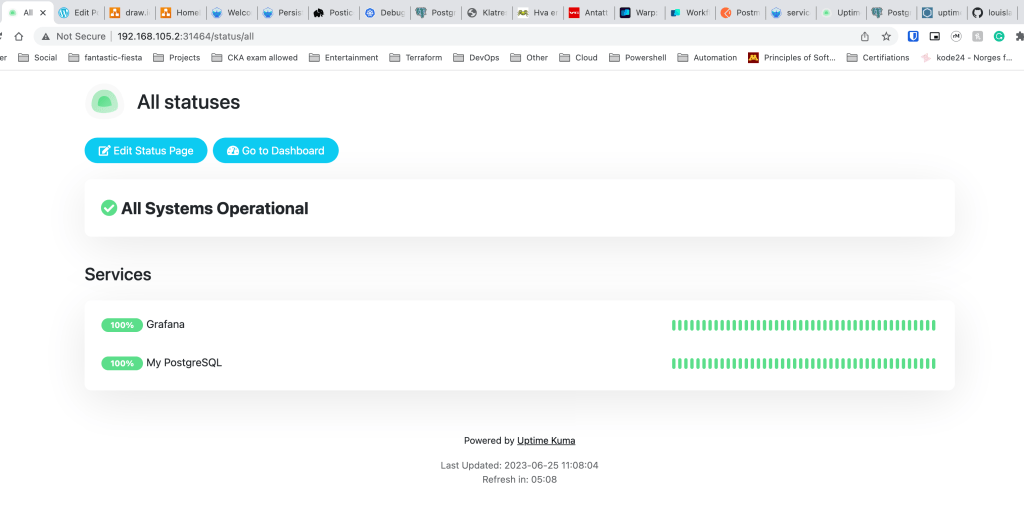Click the browser home button
The height and width of the screenshot is (523, 1024).
18,36
